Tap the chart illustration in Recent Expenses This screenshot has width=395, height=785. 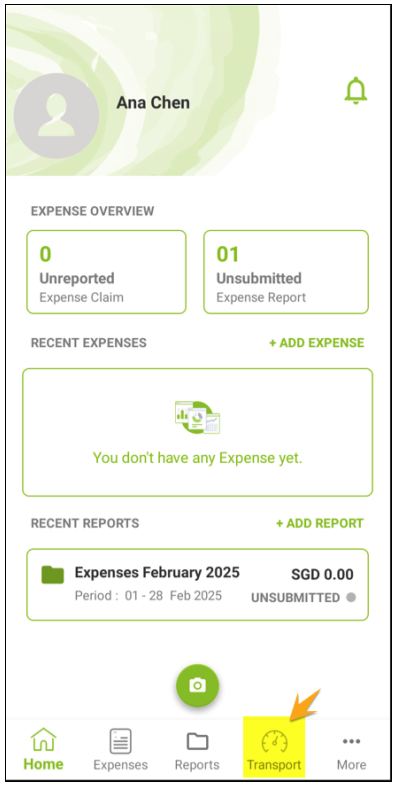197,417
